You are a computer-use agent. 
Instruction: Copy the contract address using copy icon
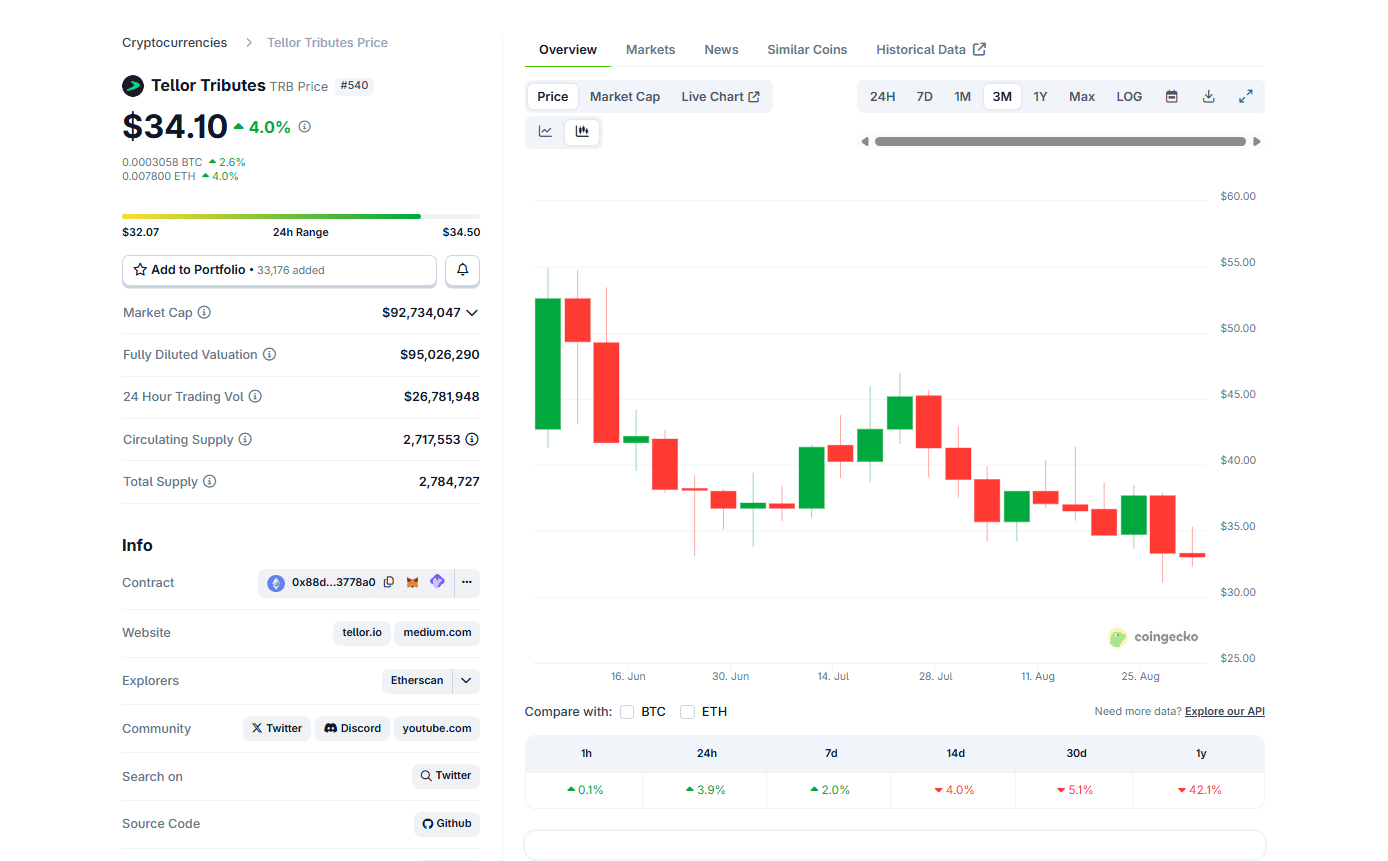click(389, 582)
